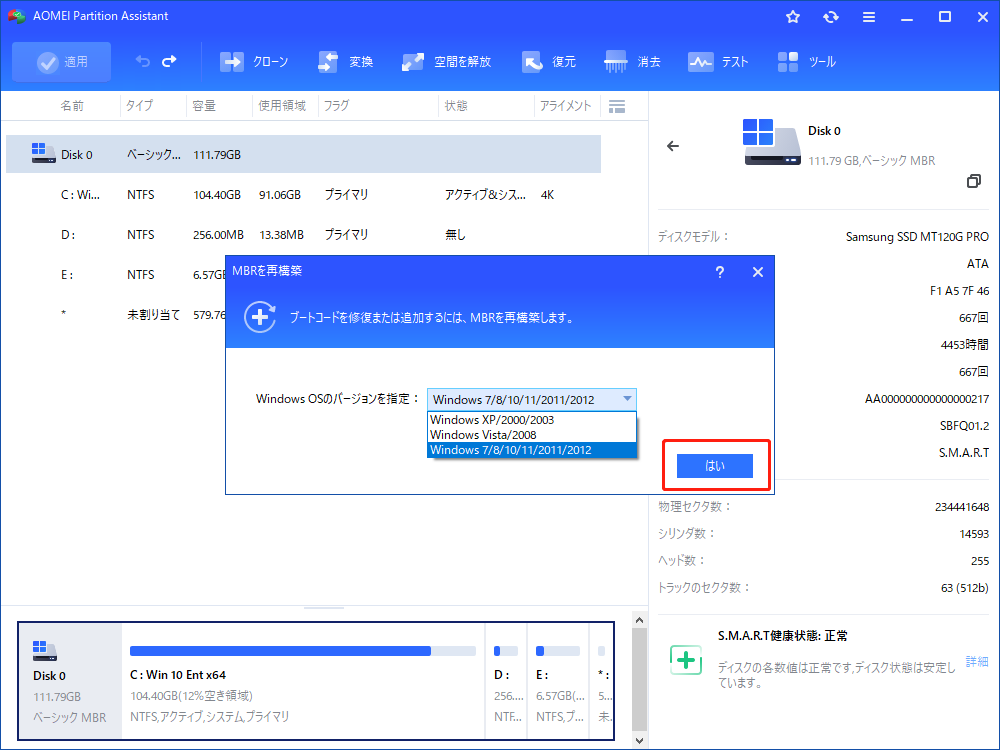The width and height of the screenshot is (1000, 750).
Task: Click the 詳細 details link
Action: point(976,662)
